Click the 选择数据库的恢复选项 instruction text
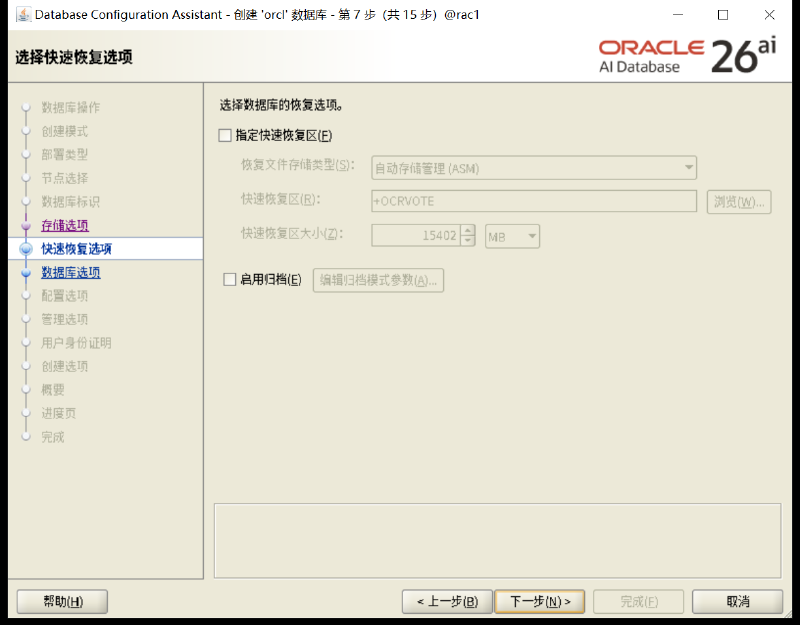The image size is (800, 625). click(x=281, y=106)
